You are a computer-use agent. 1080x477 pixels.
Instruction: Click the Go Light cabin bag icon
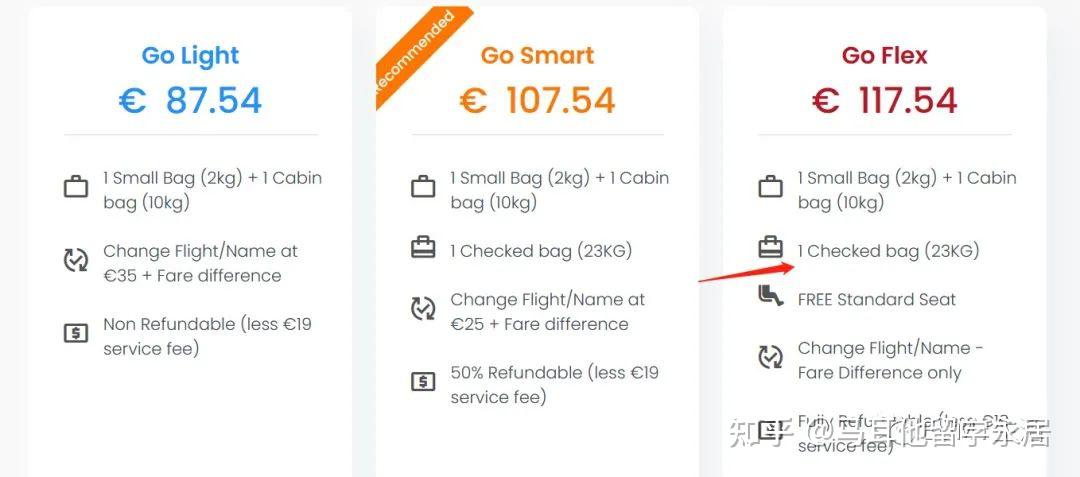76,187
